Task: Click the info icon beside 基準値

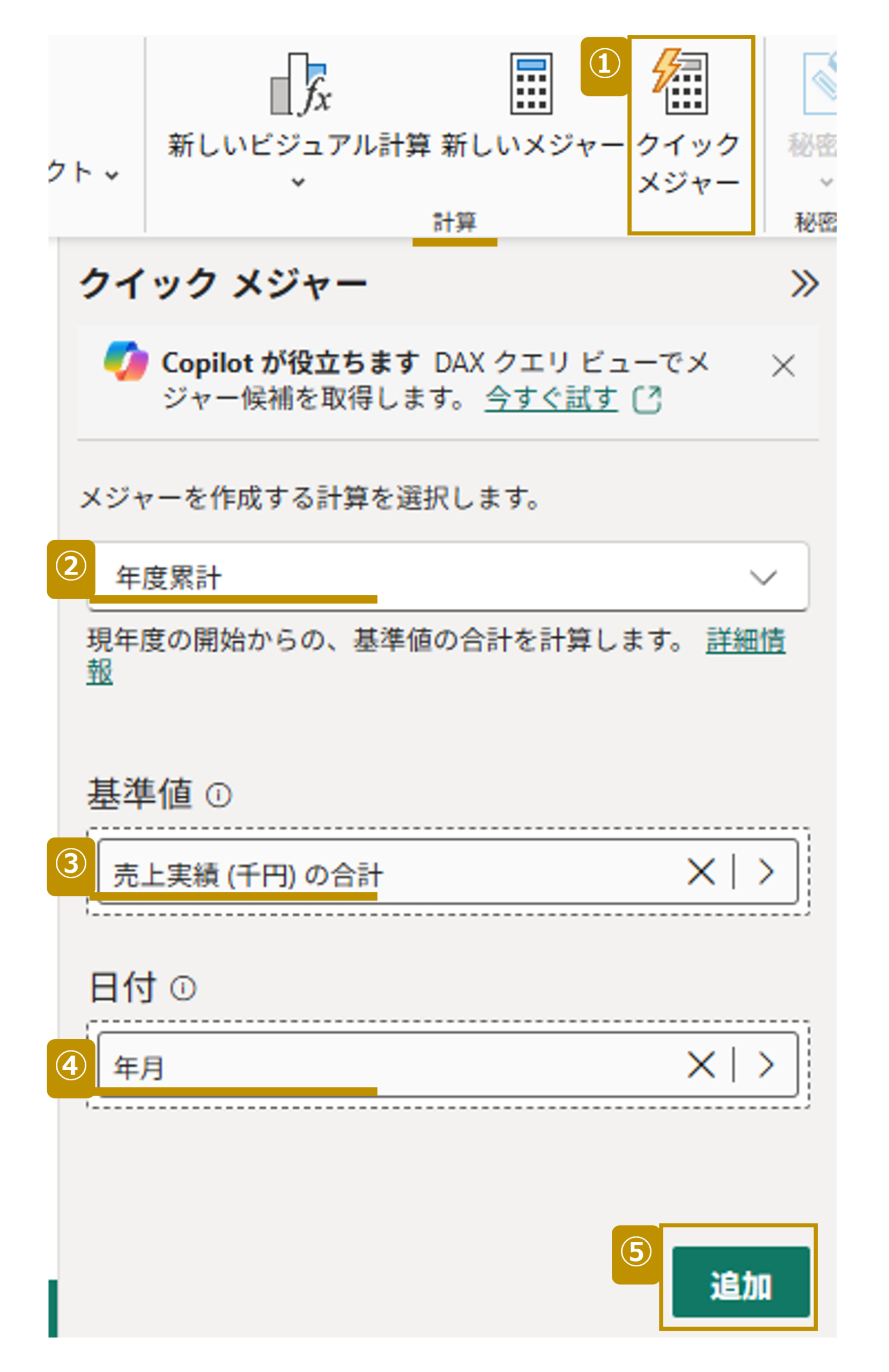Action: [x=219, y=796]
